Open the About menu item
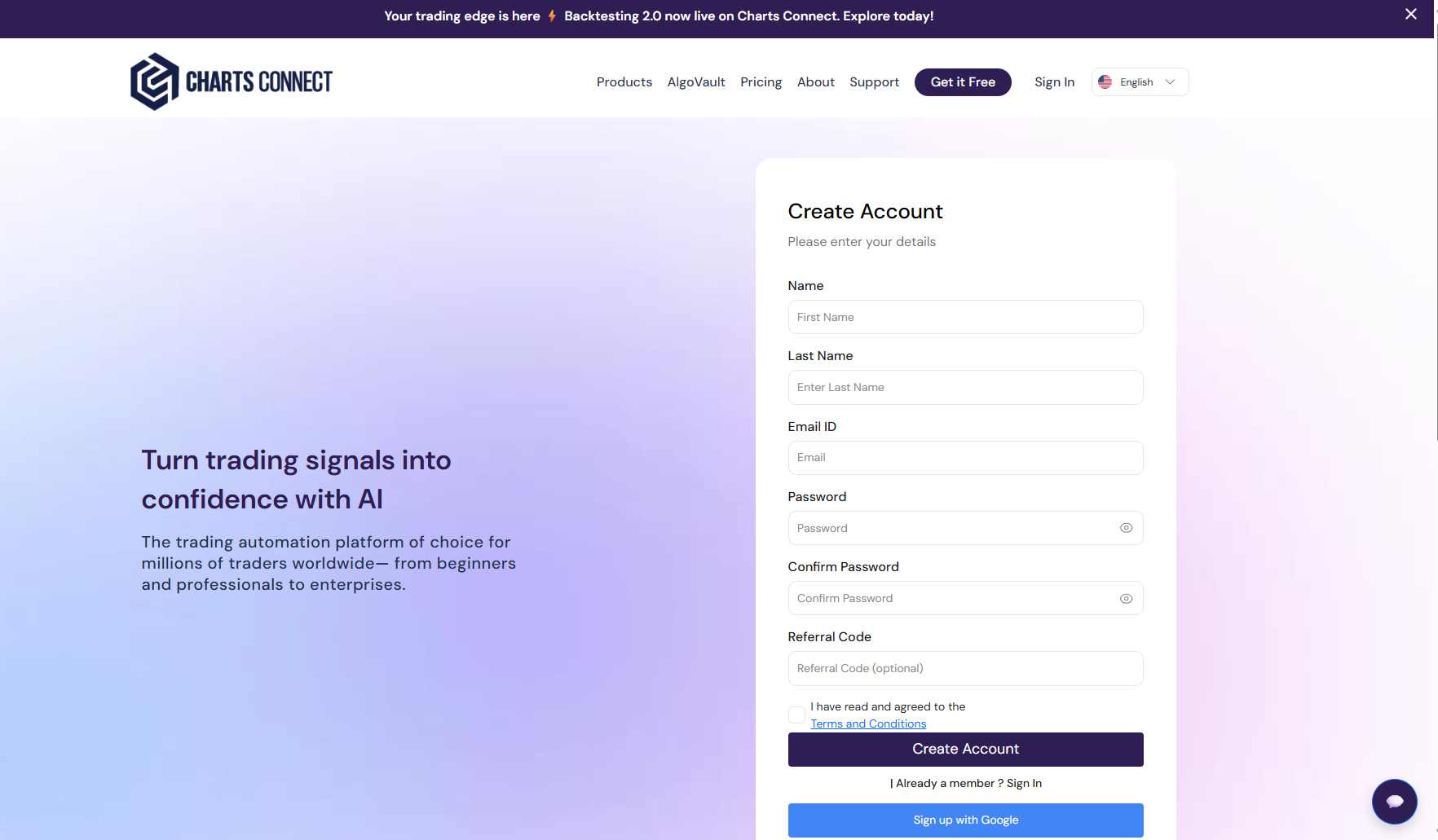This screenshot has height=840, width=1438. coord(815,82)
